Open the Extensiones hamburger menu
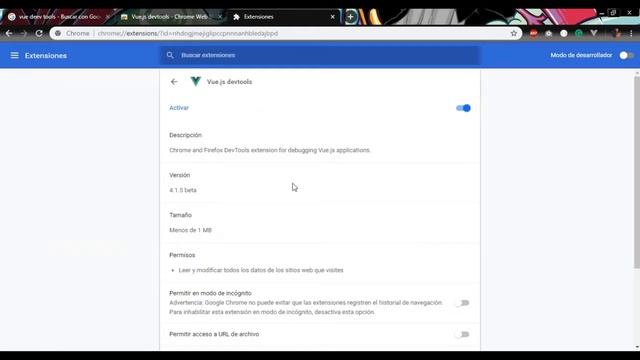Screen dimensions: 640x360 pyautogui.click(x=14, y=56)
